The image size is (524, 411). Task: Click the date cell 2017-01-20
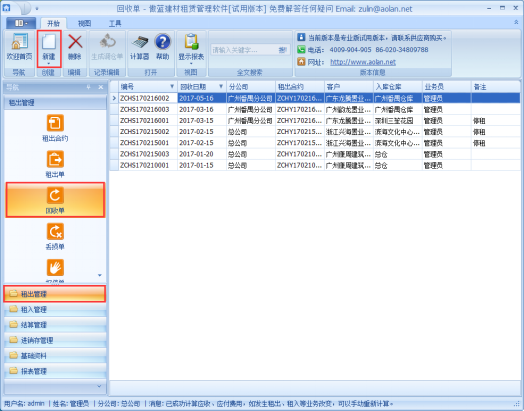pos(202,154)
